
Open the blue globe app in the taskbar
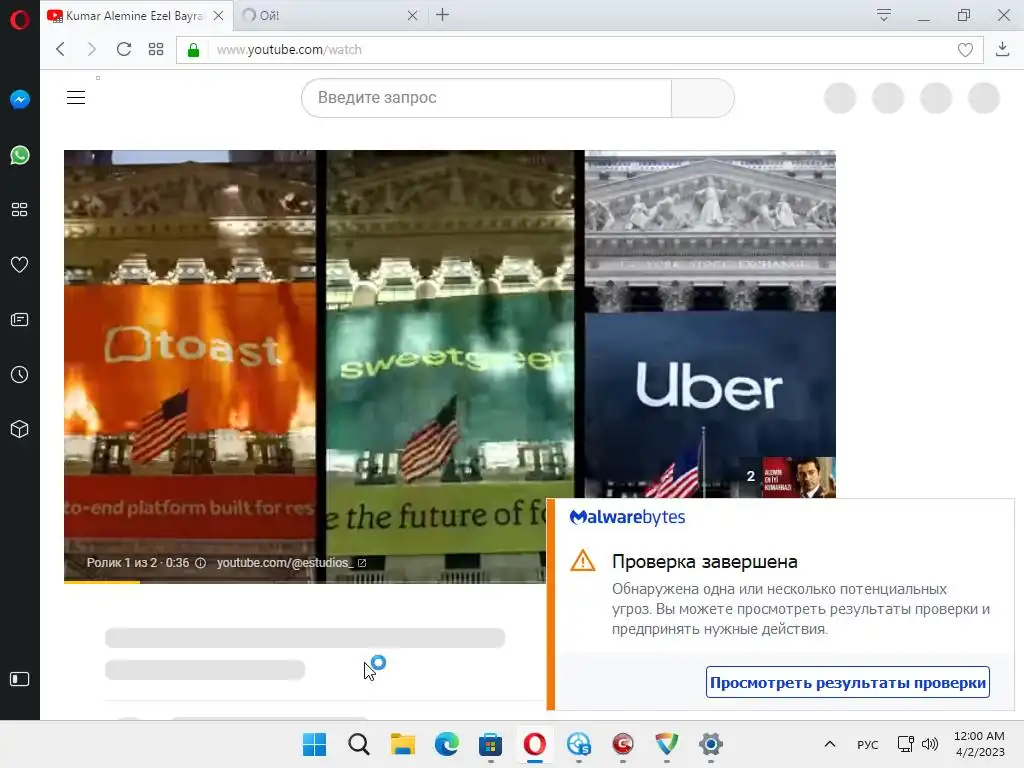point(579,744)
